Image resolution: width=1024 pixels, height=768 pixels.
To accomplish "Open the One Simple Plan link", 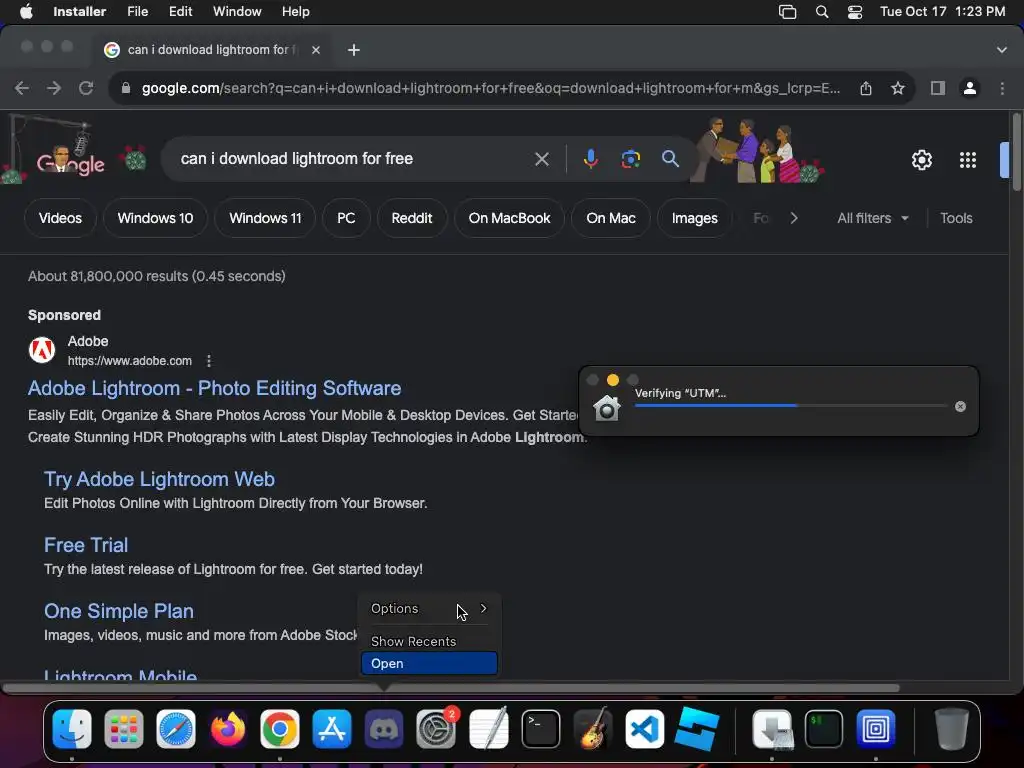I will tap(119, 611).
